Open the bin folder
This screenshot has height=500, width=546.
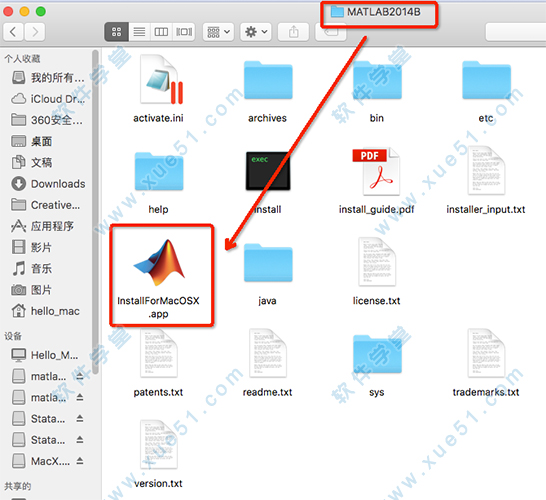[377, 80]
